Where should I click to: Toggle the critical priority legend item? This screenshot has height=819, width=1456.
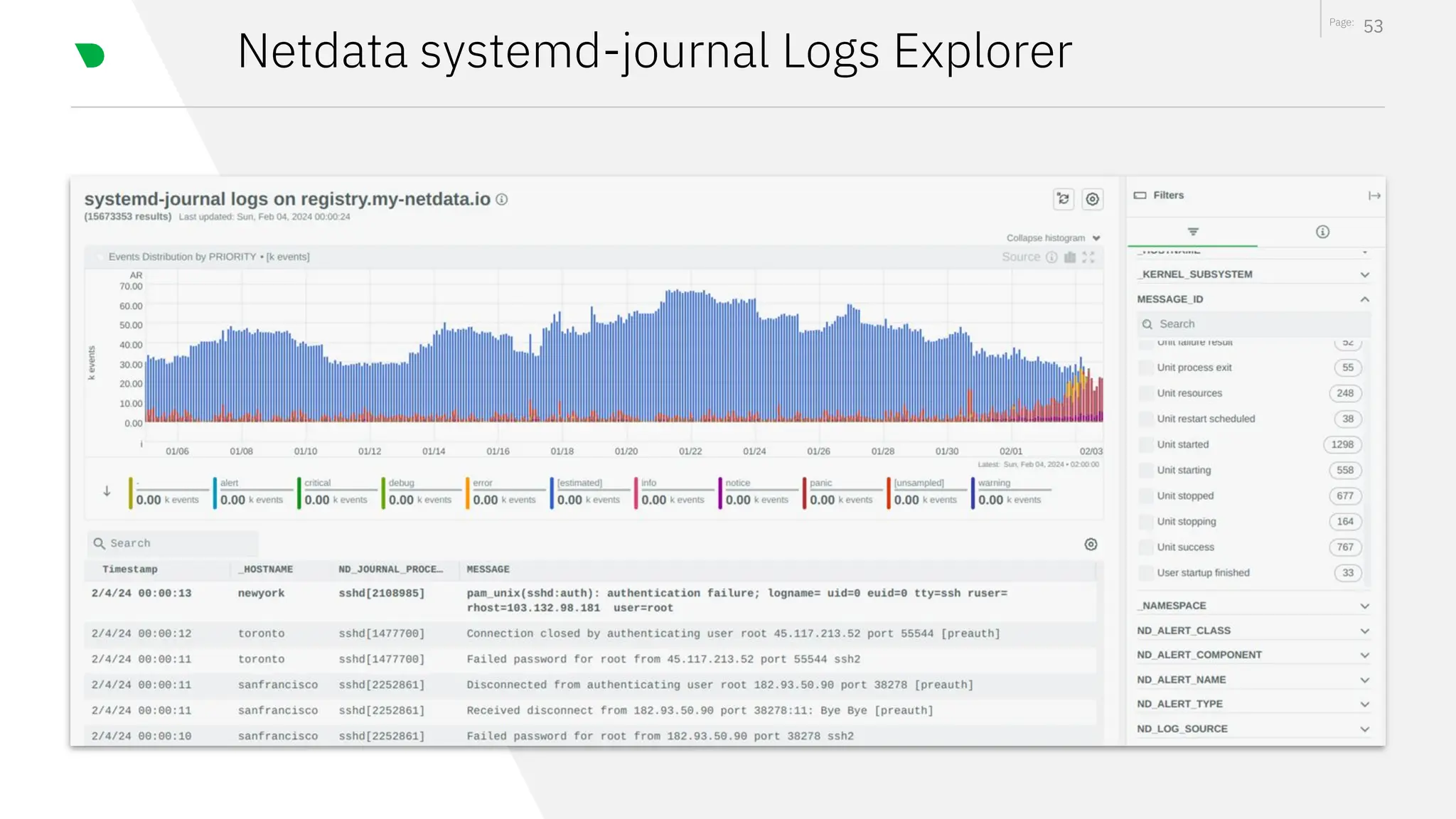[x=336, y=492]
